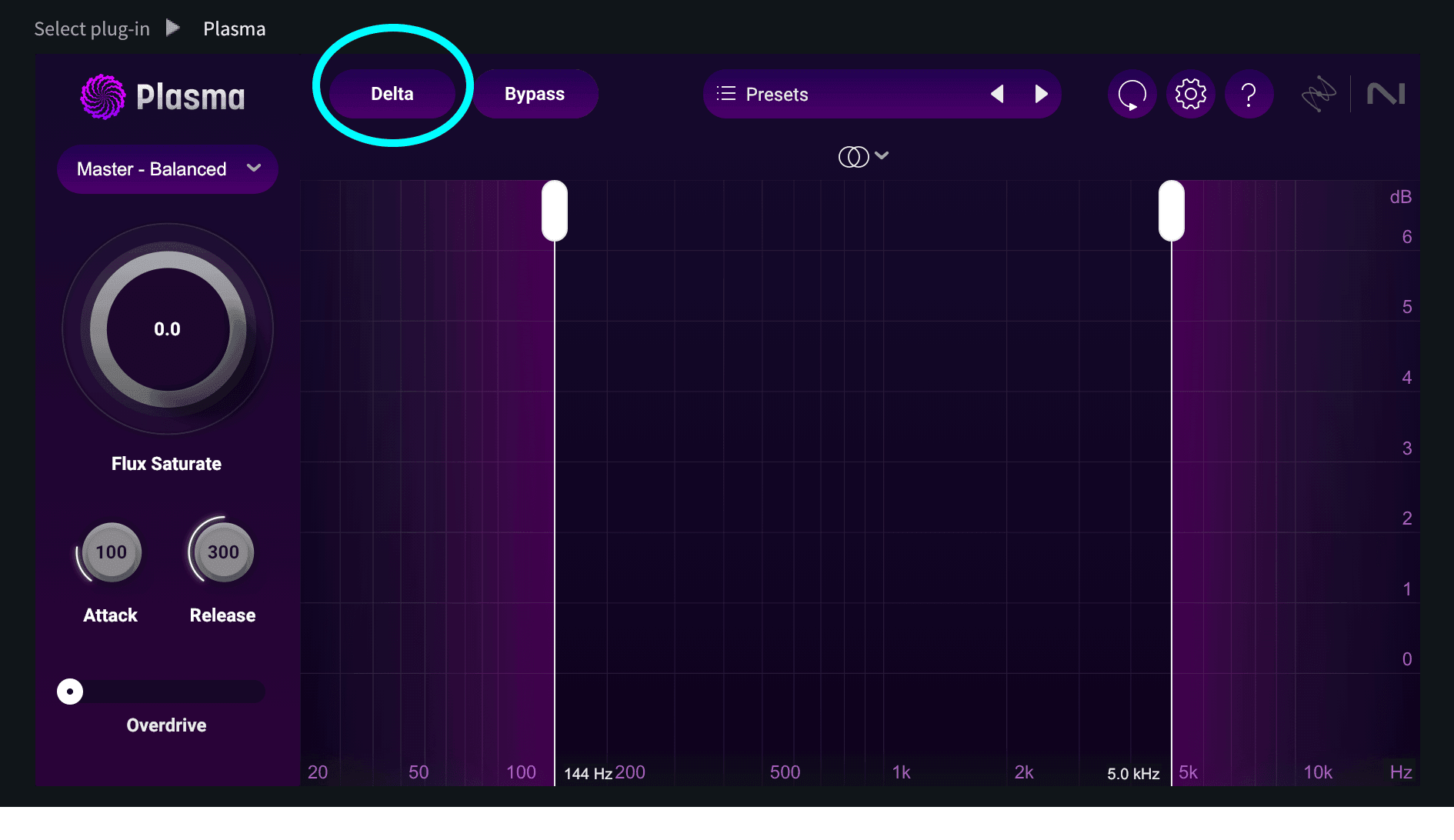Click the dB axis label
Screen dimensions: 1454x840
[x=1401, y=197]
